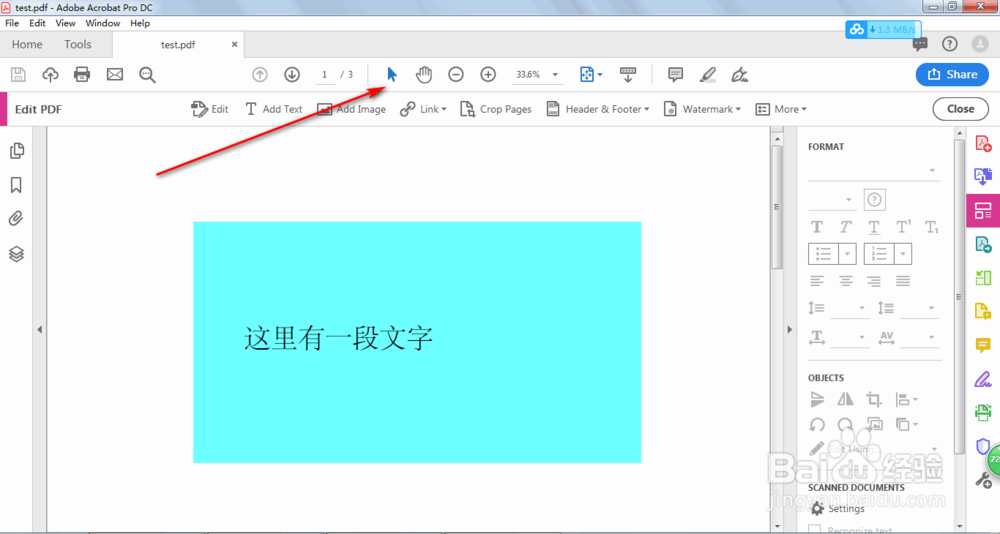Switch to the Tools tab
1000x534 pixels.
pos(78,44)
